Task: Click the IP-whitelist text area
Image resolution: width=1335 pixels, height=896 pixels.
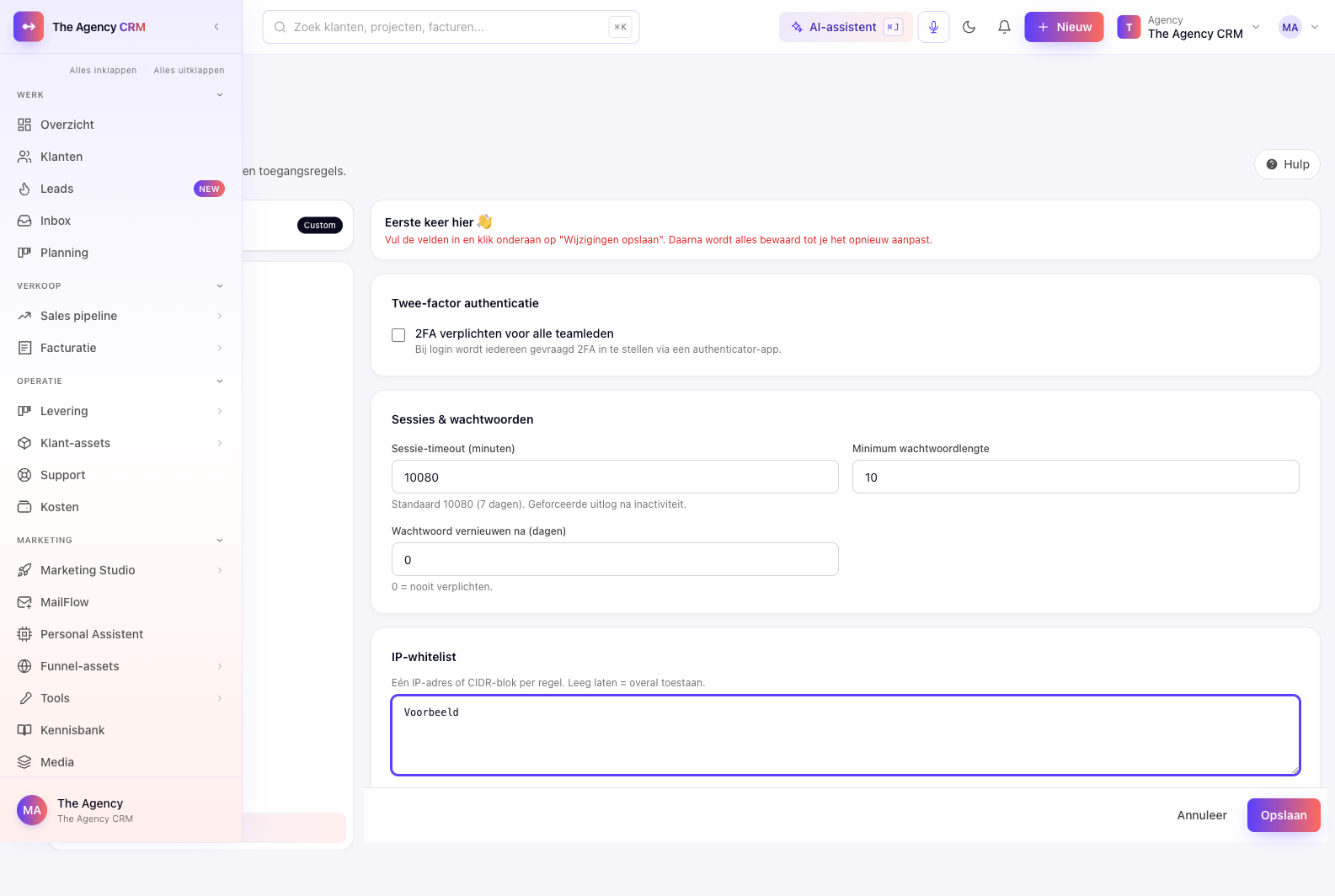Action: tap(846, 735)
